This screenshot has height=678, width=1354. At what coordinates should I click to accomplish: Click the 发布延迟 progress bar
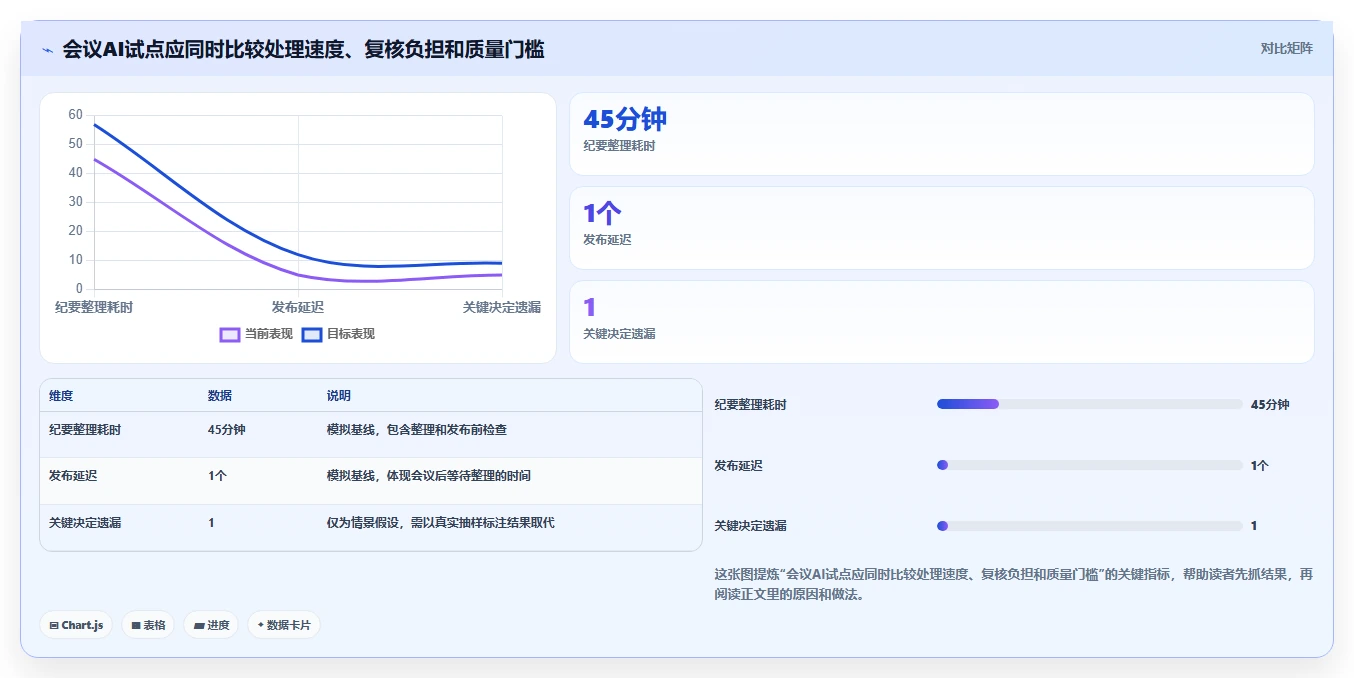pos(1089,465)
